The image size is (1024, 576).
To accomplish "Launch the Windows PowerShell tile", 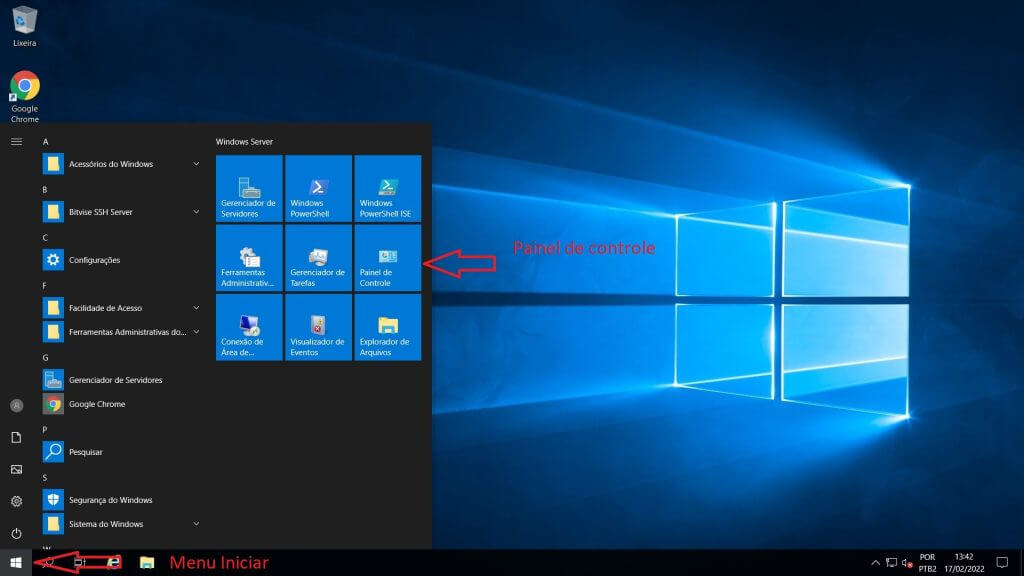I will 318,189.
